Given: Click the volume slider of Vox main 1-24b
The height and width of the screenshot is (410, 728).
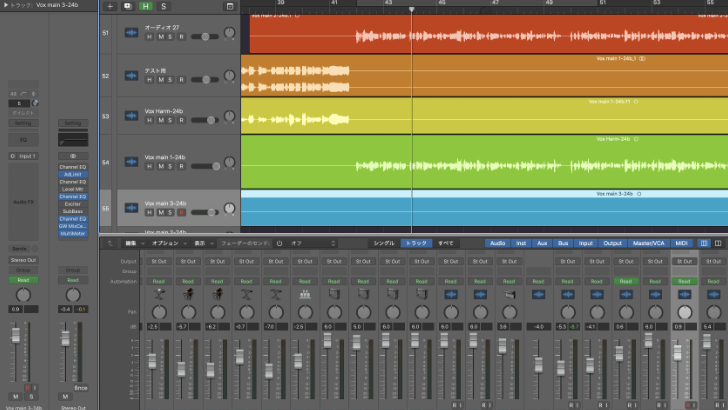Looking at the screenshot, I should pos(205,166).
